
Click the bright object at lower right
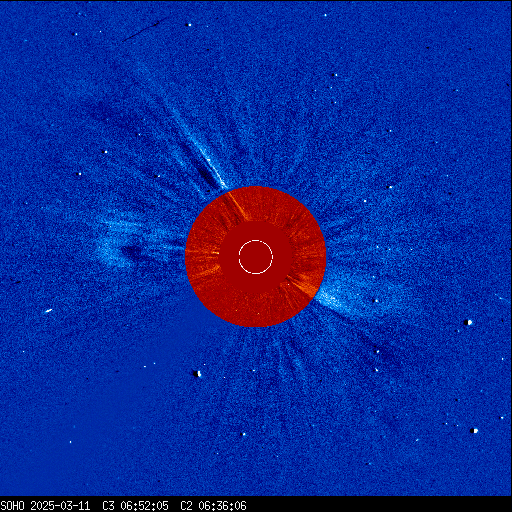(474, 431)
